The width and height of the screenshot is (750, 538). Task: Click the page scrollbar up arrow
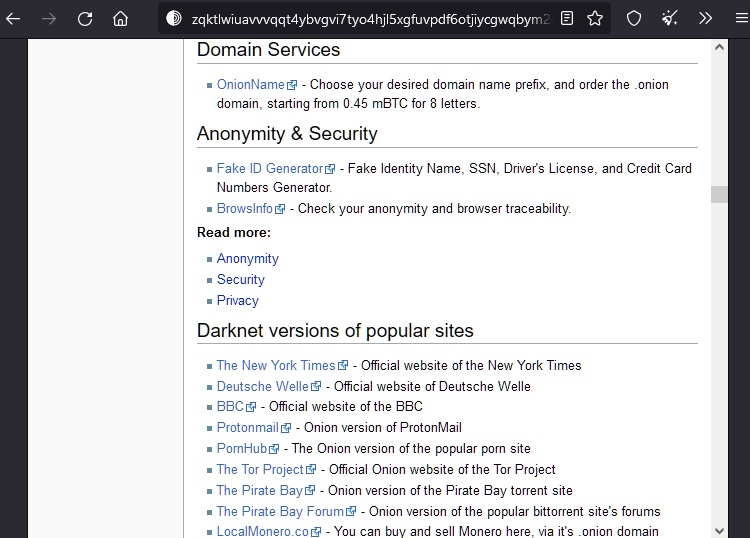[719, 47]
